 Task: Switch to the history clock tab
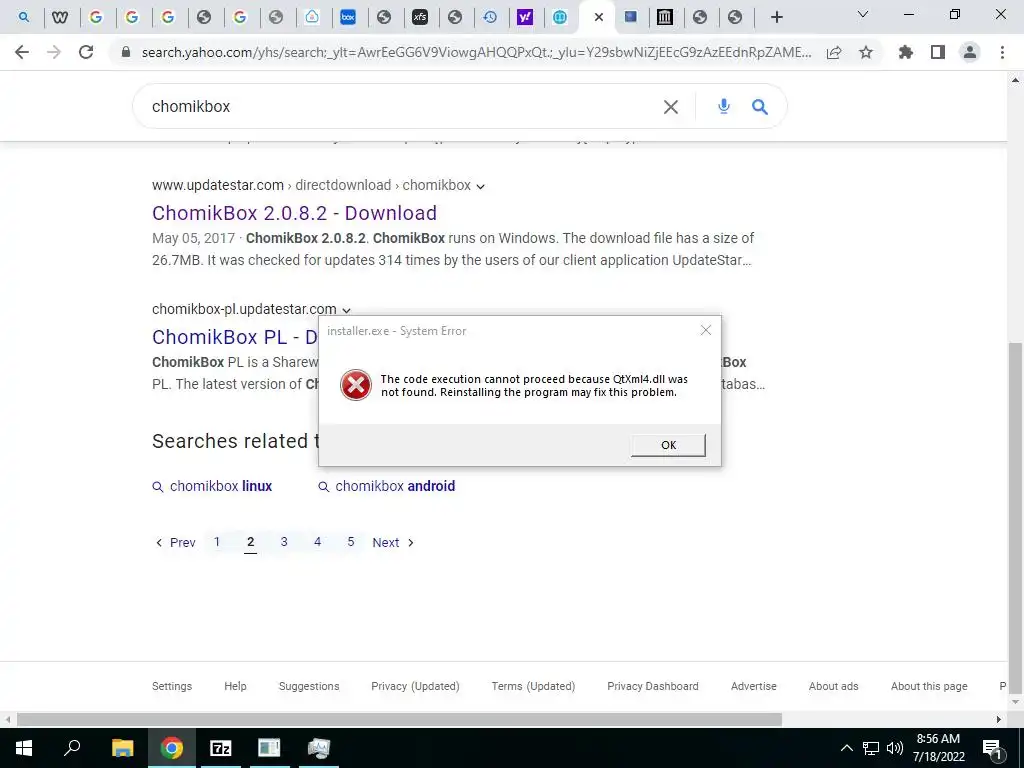pyautogui.click(x=490, y=17)
